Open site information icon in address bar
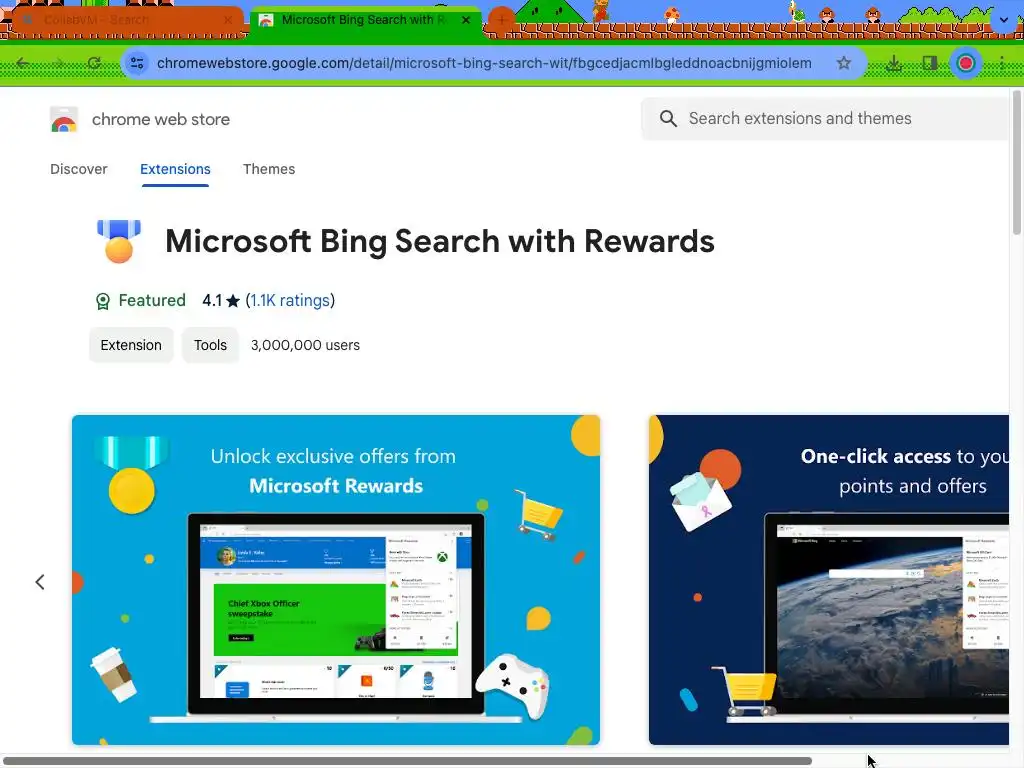The height and width of the screenshot is (768, 1024). [x=137, y=63]
